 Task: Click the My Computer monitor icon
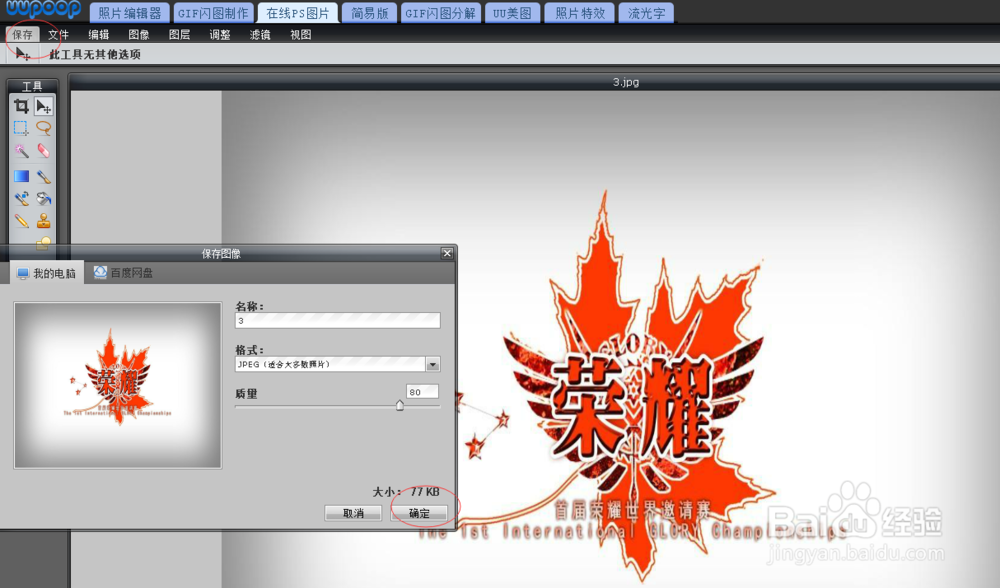[x=23, y=274]
